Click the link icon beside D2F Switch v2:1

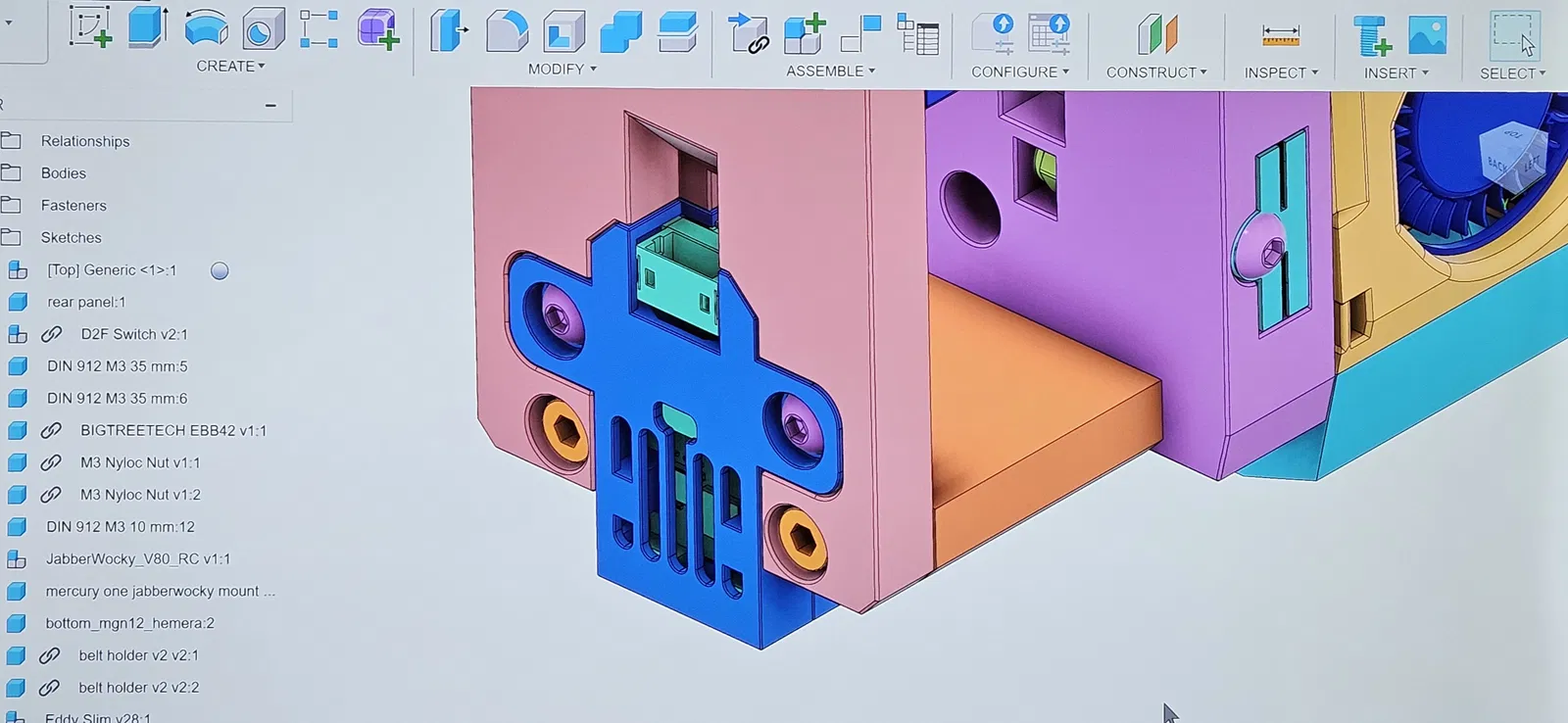click(x=52, y=334)
